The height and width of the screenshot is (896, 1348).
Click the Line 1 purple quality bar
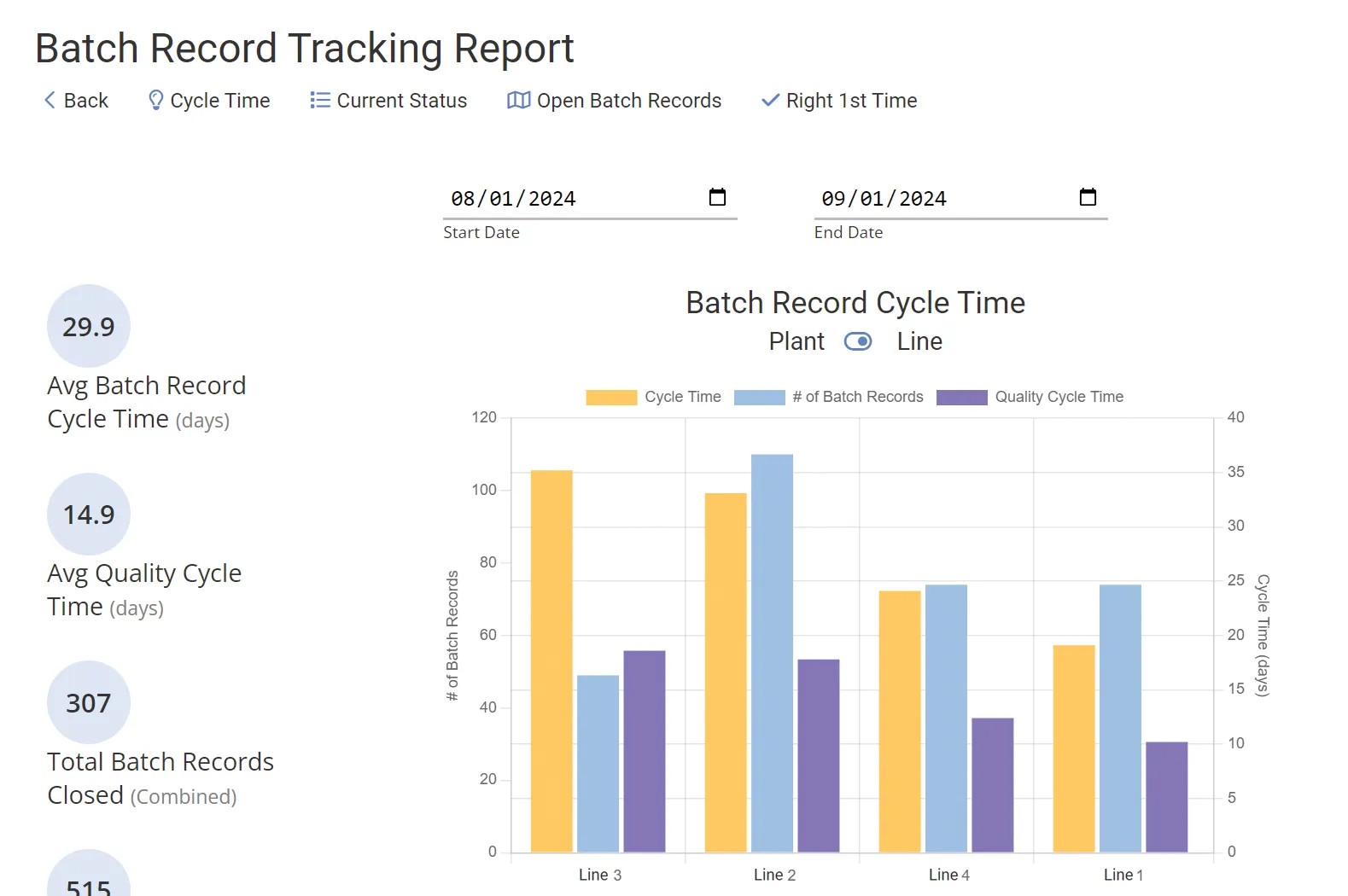point(1166,797)
